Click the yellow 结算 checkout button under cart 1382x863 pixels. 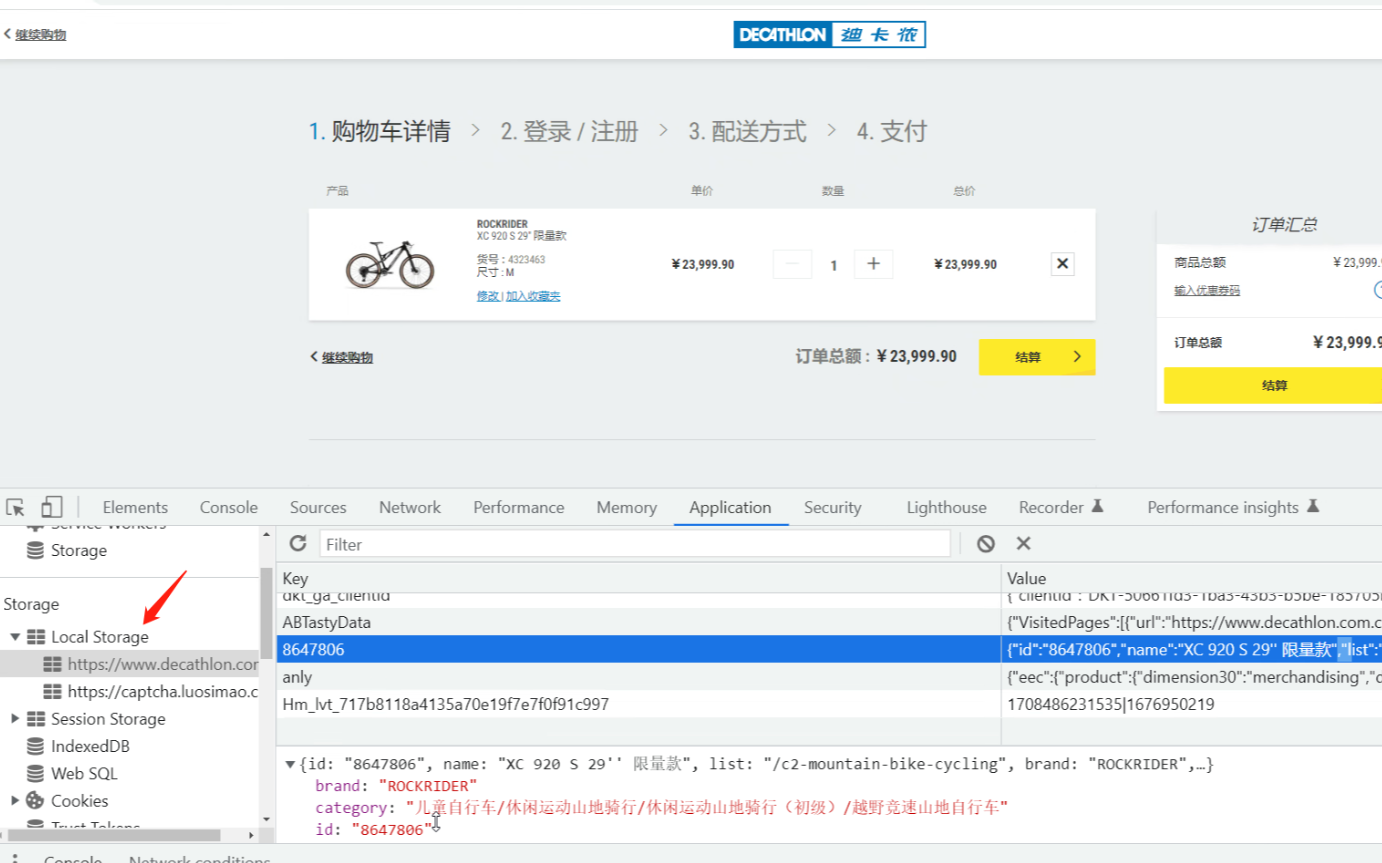[1037, 357]
